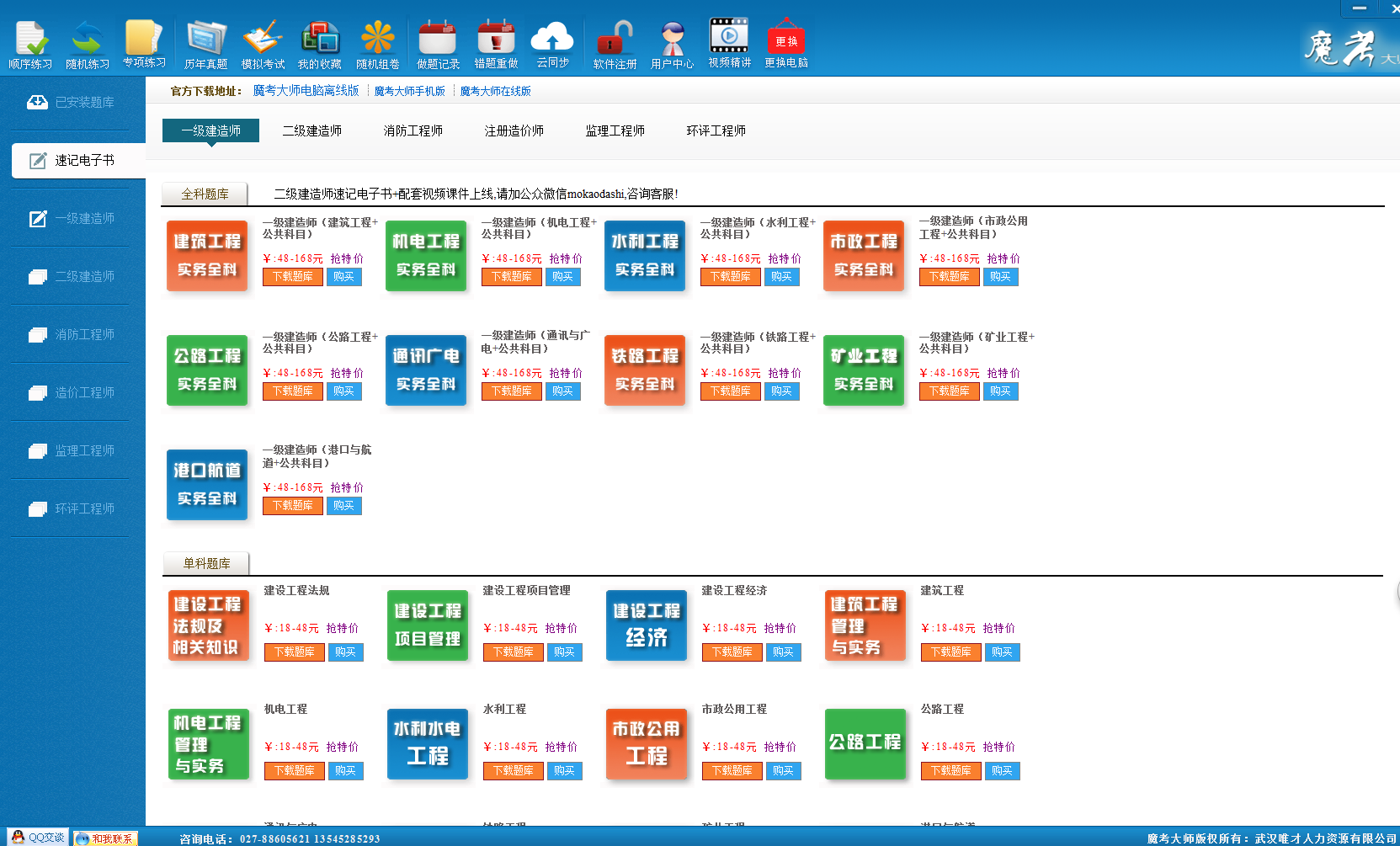
Task: Switch to 二级建造师 top tab
Action: tap(311, 130)
